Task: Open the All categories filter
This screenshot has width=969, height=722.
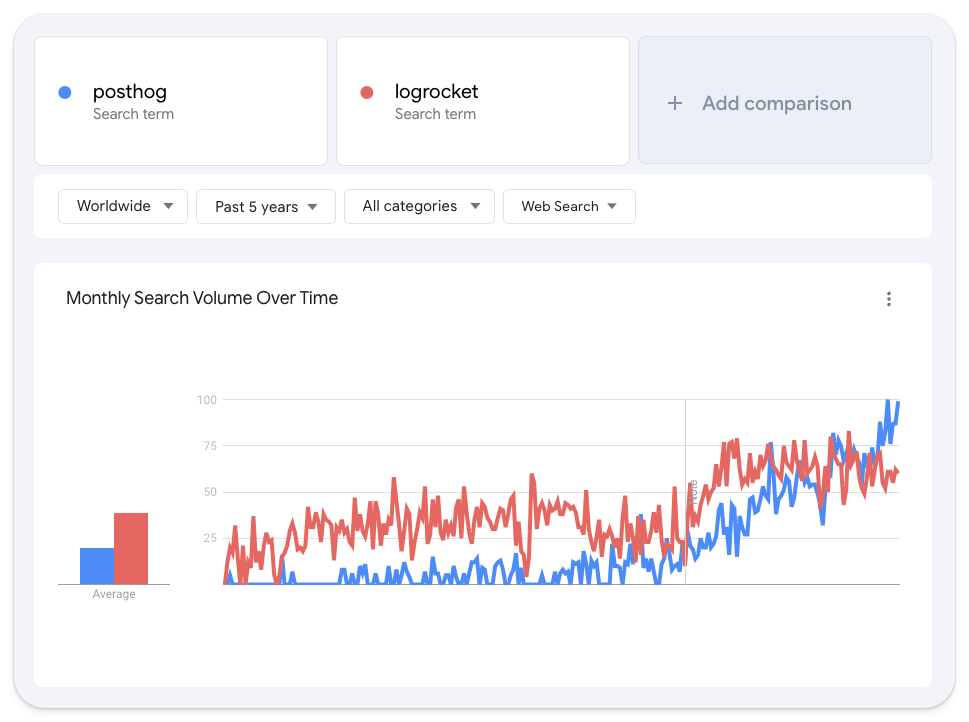Action: 418,206
